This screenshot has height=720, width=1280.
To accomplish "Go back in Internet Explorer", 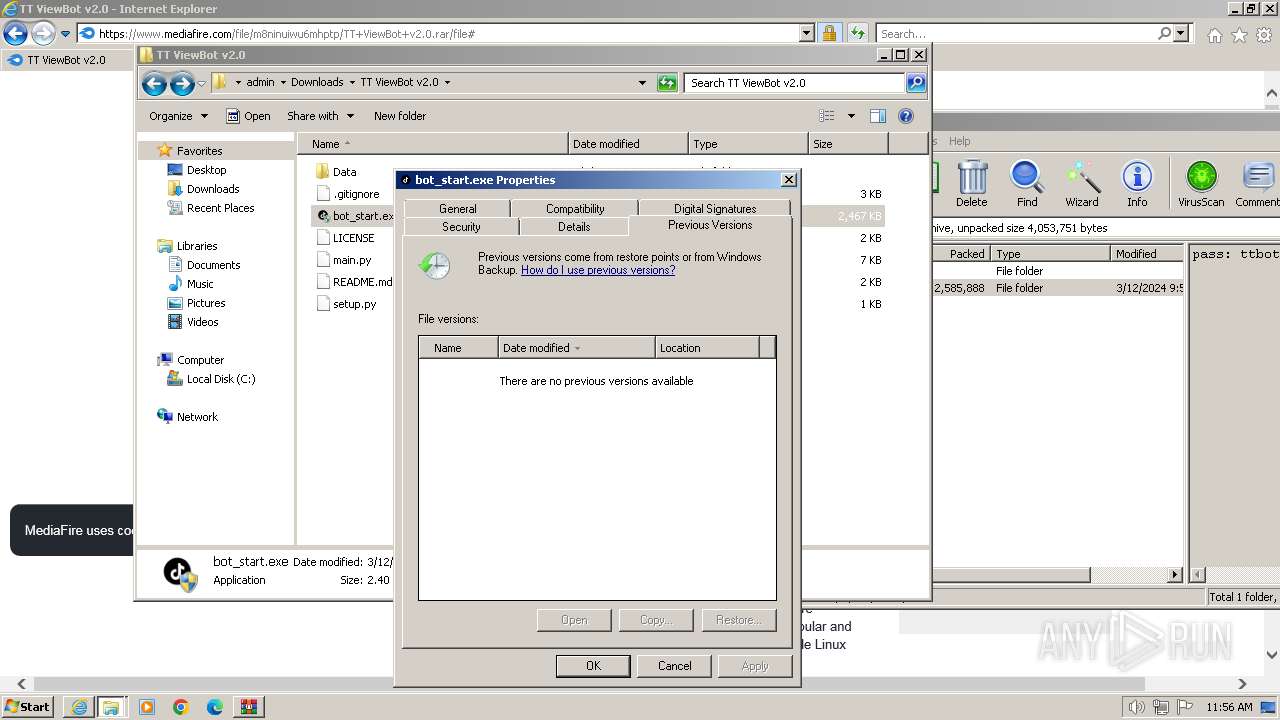I will click(x=15, y=33).
